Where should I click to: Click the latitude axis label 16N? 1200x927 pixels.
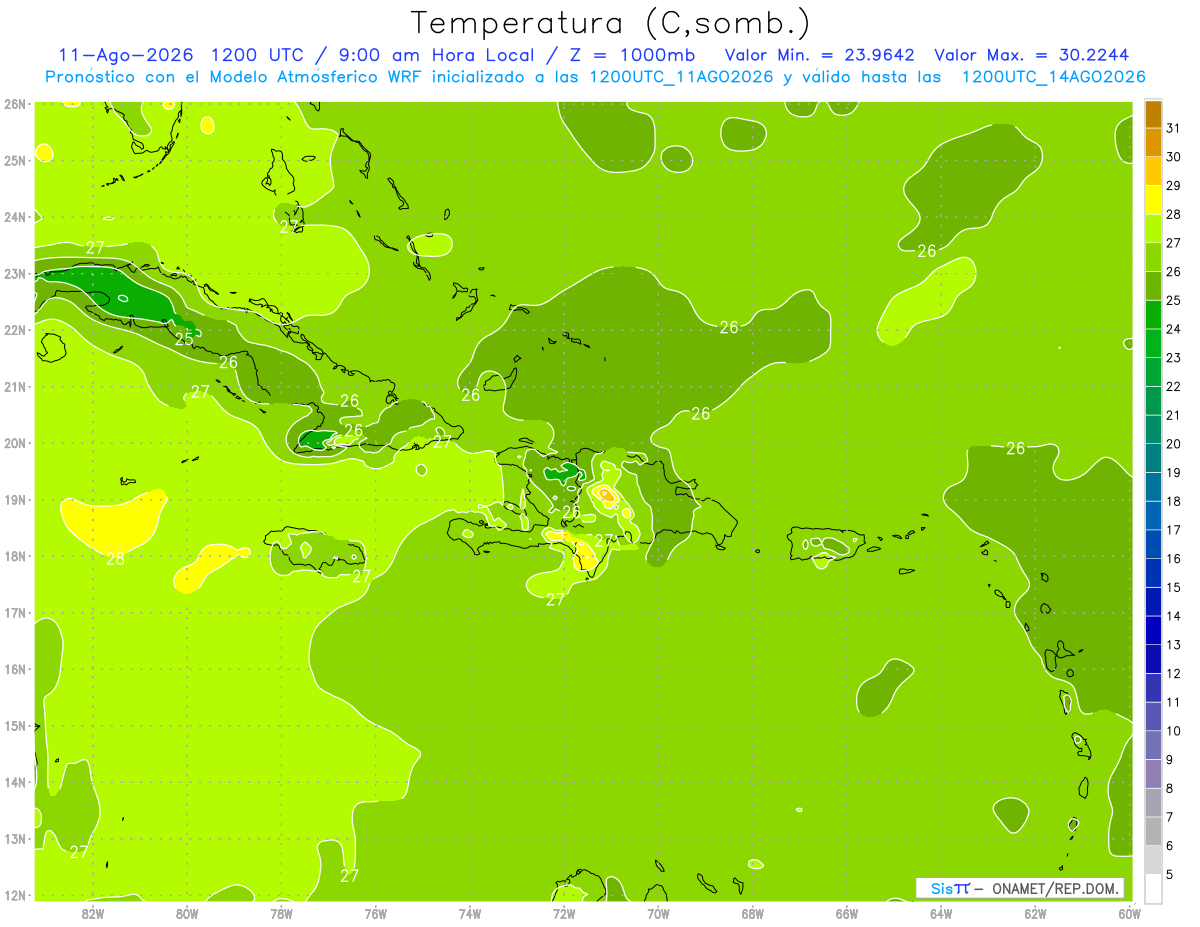[x=15, y=669]
